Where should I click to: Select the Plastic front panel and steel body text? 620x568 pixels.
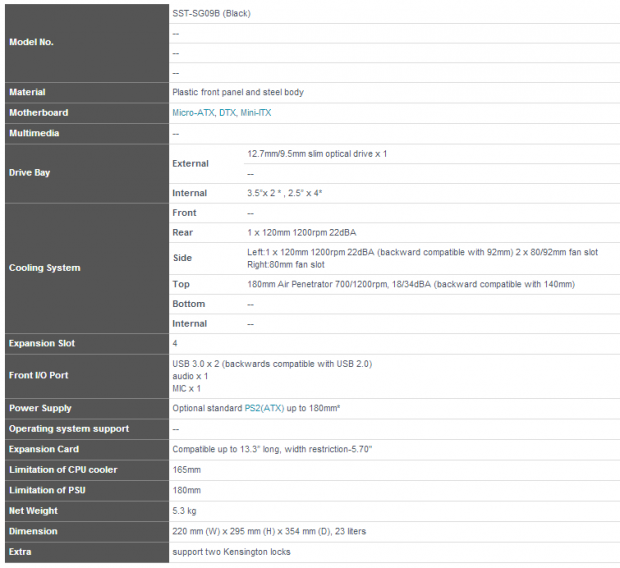[x=238, y=92]
